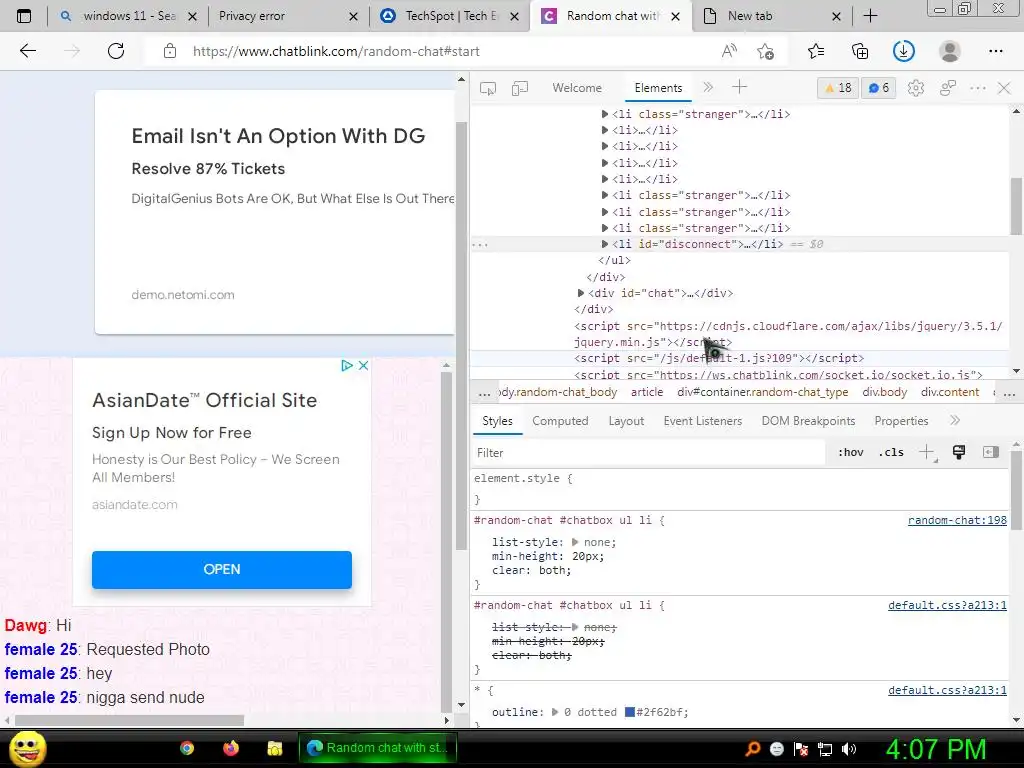This screenshot has height=768, width=1024.
Task: Close the DevTools panel
Action: (1004, 88)
